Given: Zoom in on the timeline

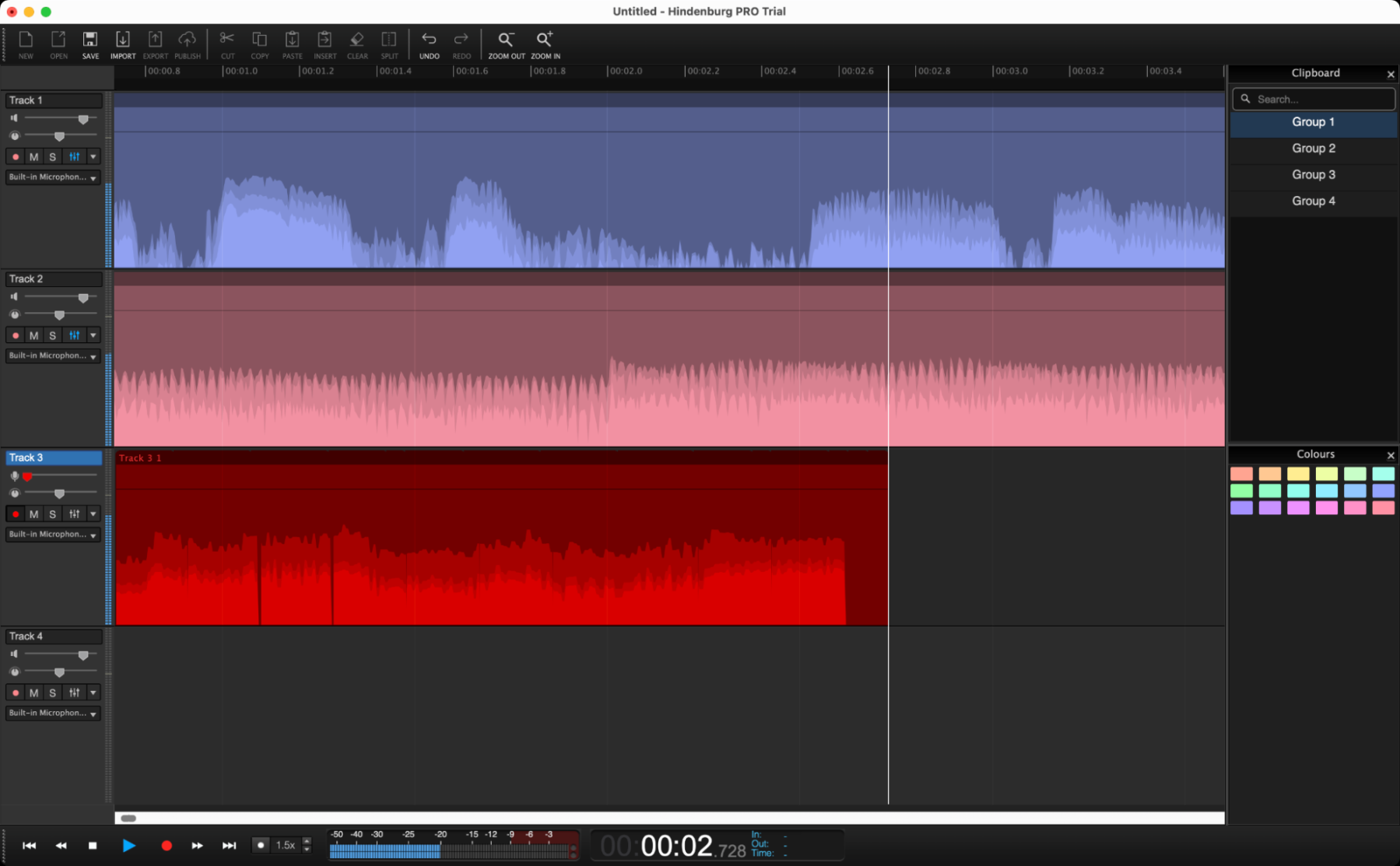Looking at the screenshot, I should pyautogui.click(x=545, y=44).
